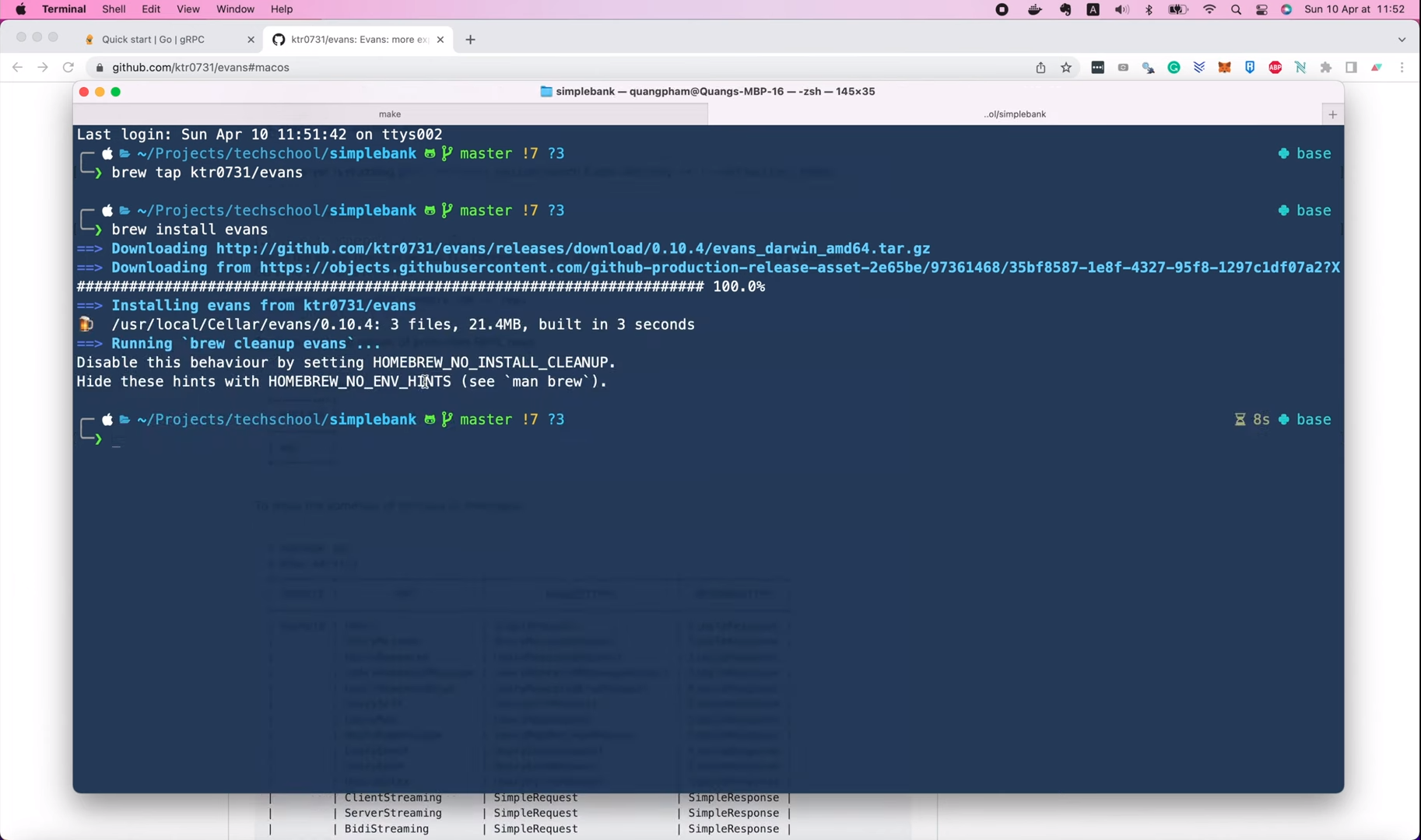
Task: Select the 'make' terminal tab
Action: pos(390,114)
